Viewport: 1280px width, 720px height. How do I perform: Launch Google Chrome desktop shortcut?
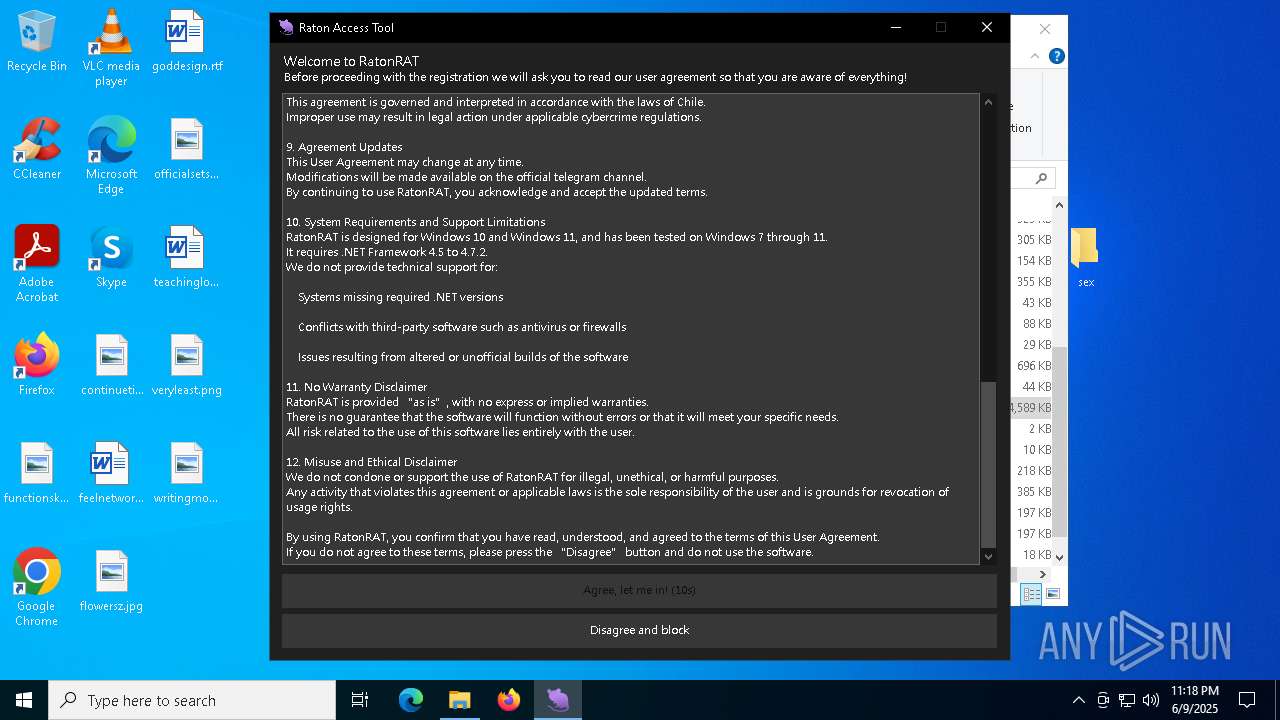pyautogui.click(x=37, y=587)
